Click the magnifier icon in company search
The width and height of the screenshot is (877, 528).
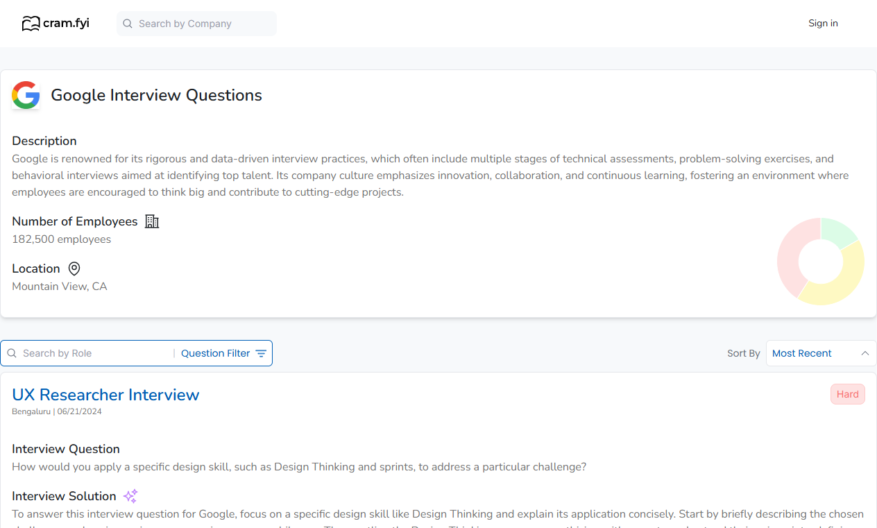click(x=128, y=23)
